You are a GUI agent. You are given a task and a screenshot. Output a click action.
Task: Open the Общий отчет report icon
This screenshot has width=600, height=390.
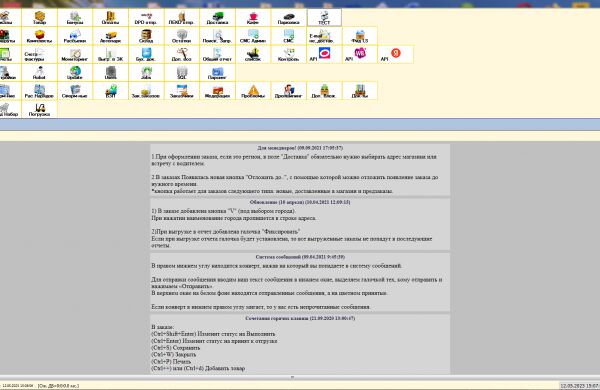(x=217, y=54)
